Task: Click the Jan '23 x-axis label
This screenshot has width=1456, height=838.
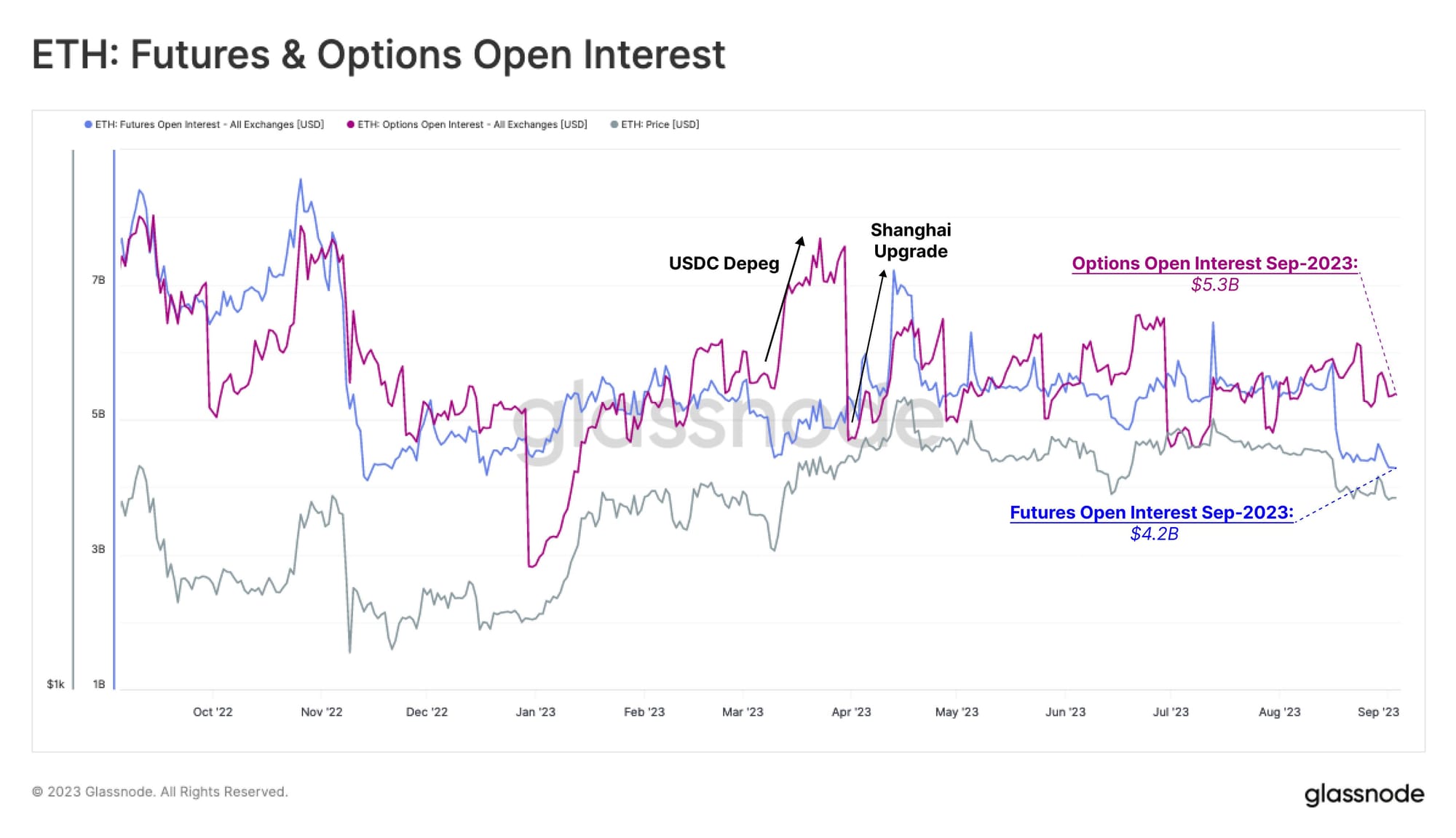Action: 535,712
